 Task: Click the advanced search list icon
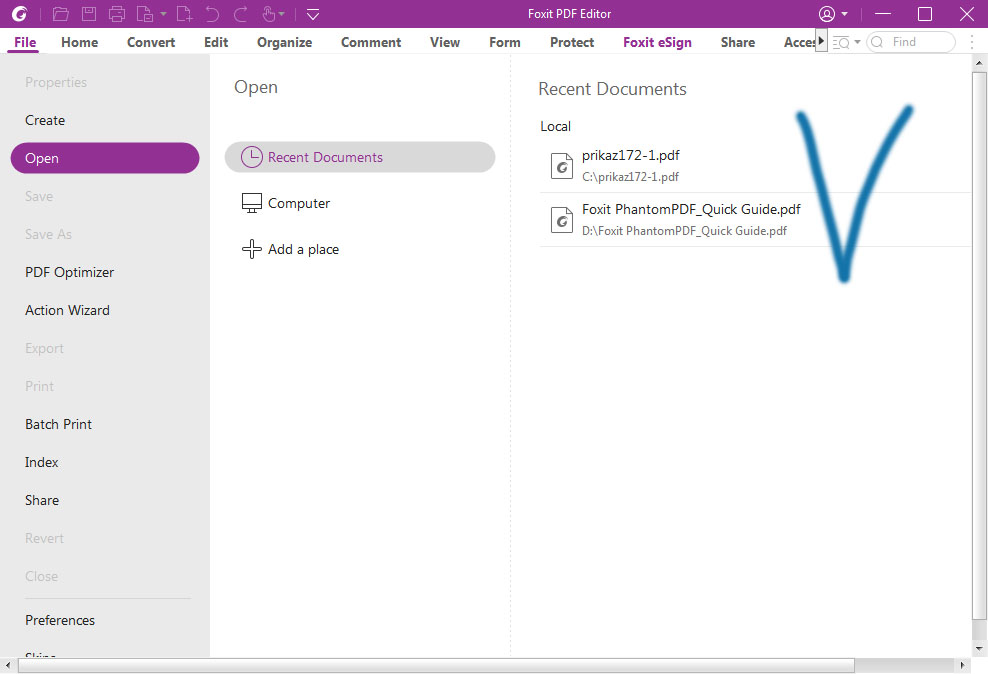tap(841, 42)
